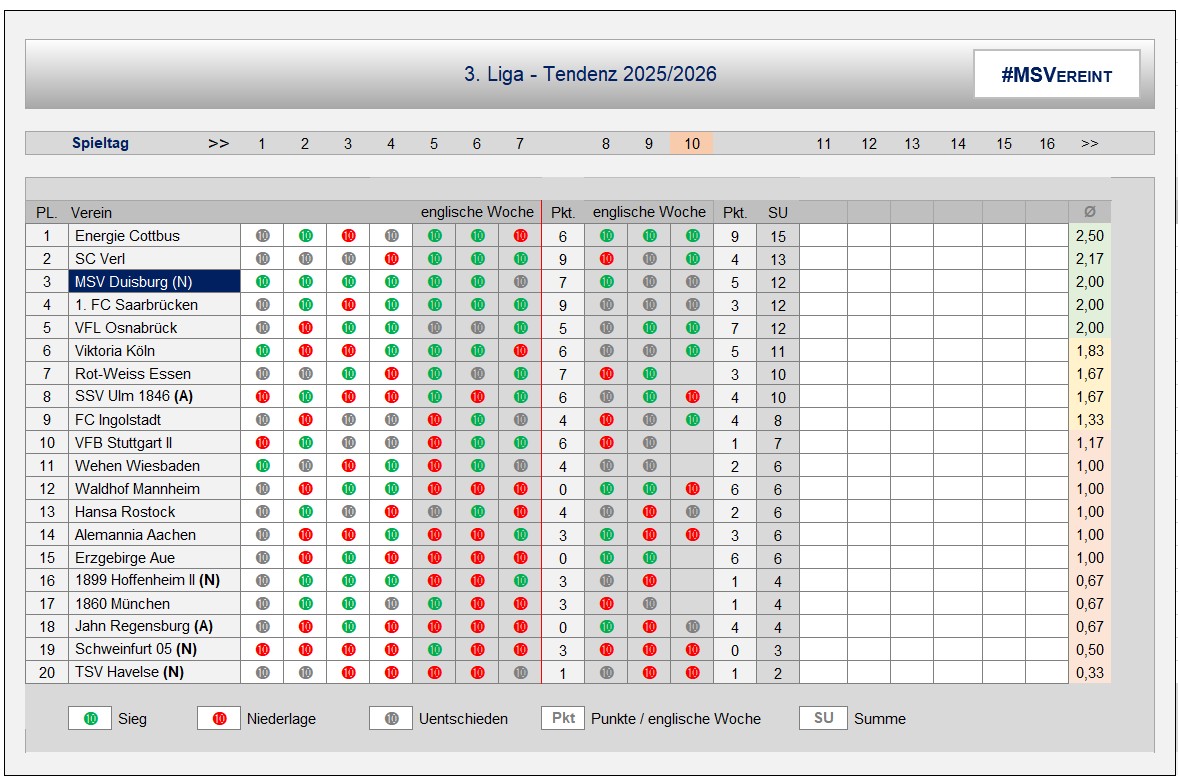
Task: Click the #MSVEREINT button
Action: [x=1056, y=75]
